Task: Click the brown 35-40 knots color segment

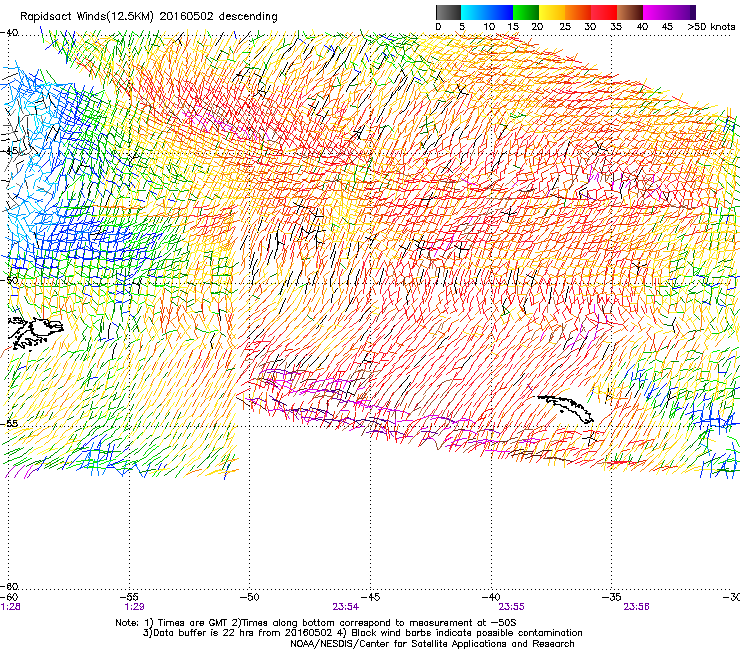Action: [x=630, y=12]
